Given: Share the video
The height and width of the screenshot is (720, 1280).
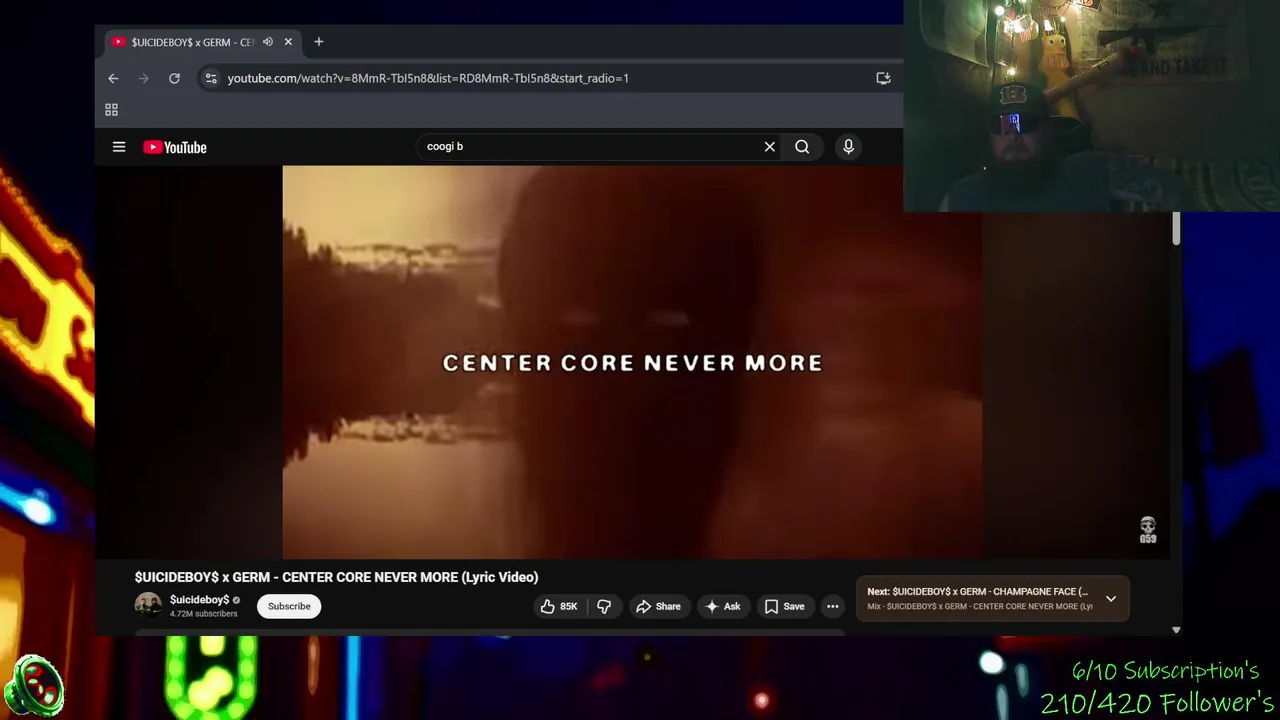Looking at the screenshot, I should [x=658, y=606].
